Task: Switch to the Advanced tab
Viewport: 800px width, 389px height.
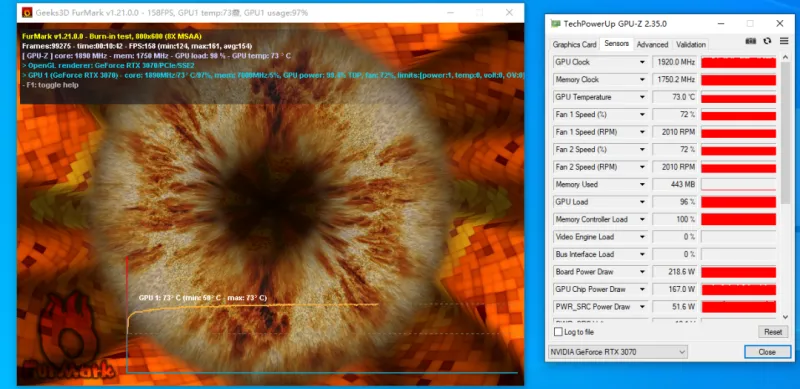Action: point(652,44)
